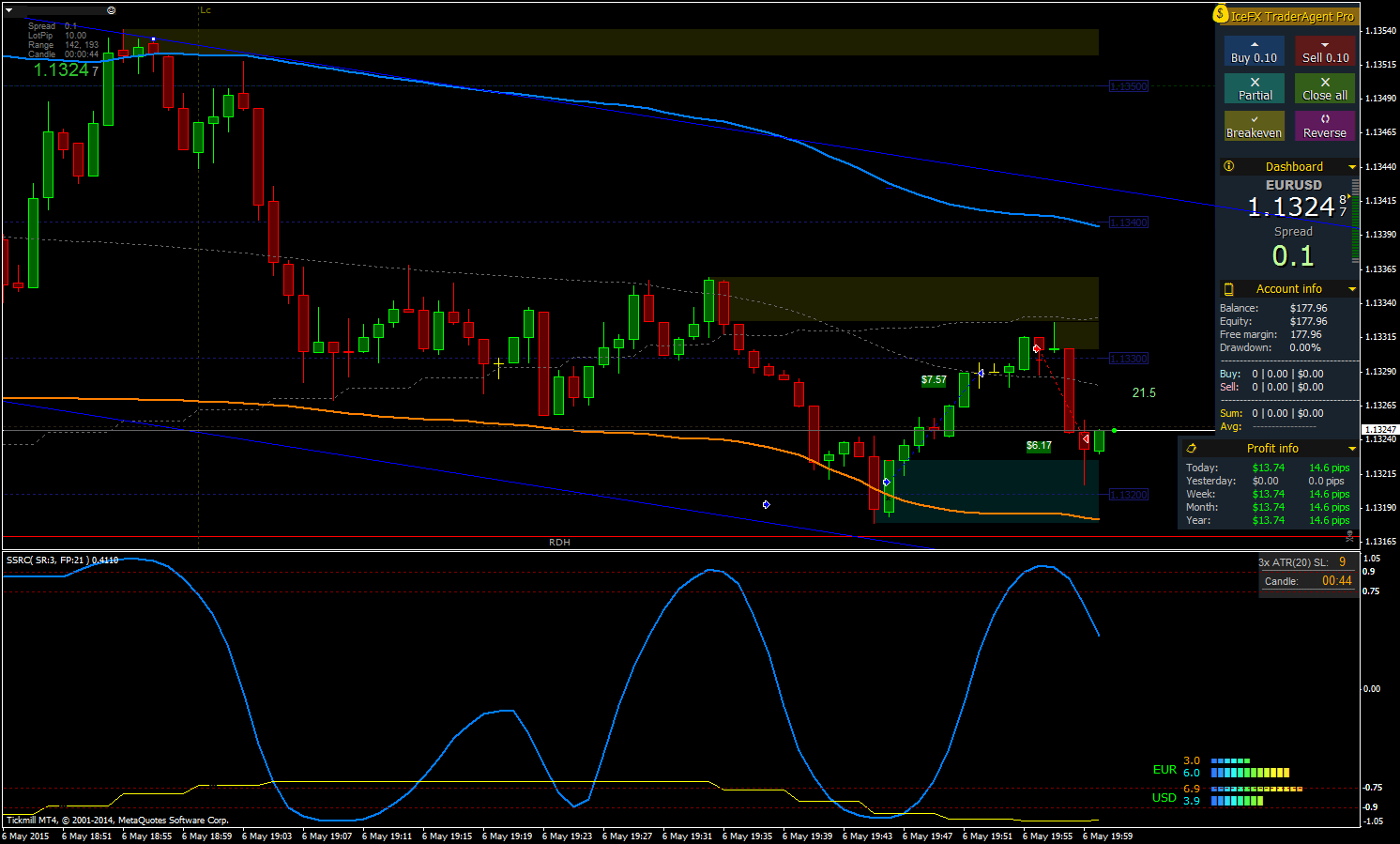Click the red arrow marker at last candle
This screenshot has height=844, width=1400.
tap(1086, 438)
